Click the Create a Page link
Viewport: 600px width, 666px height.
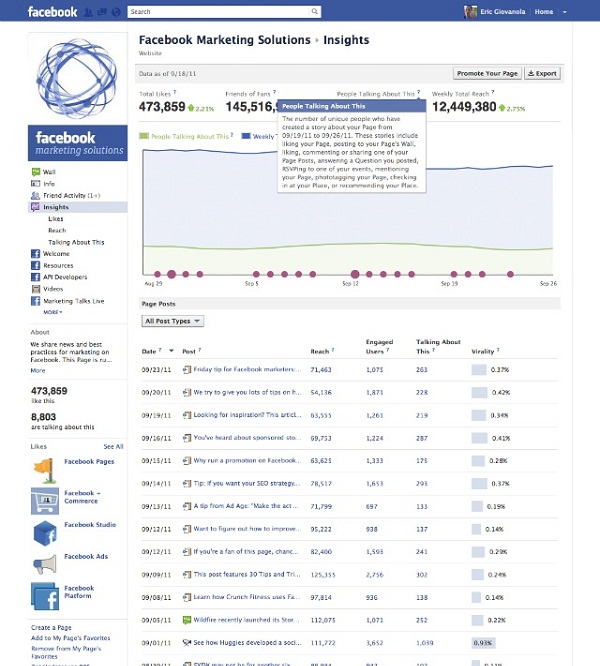tap(51, 627)
